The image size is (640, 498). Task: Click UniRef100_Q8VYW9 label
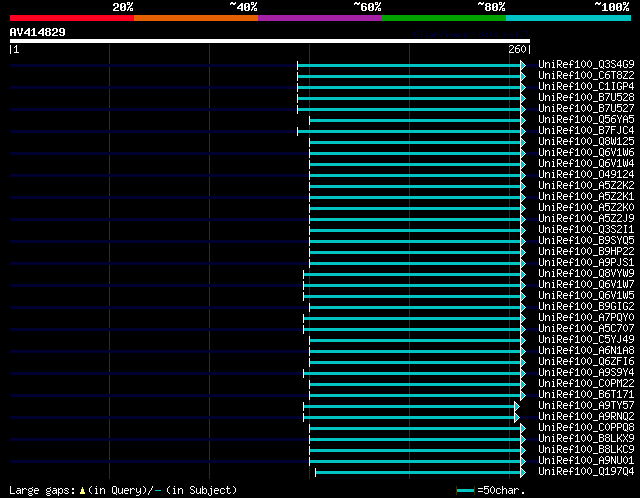[x=586, y=273]
